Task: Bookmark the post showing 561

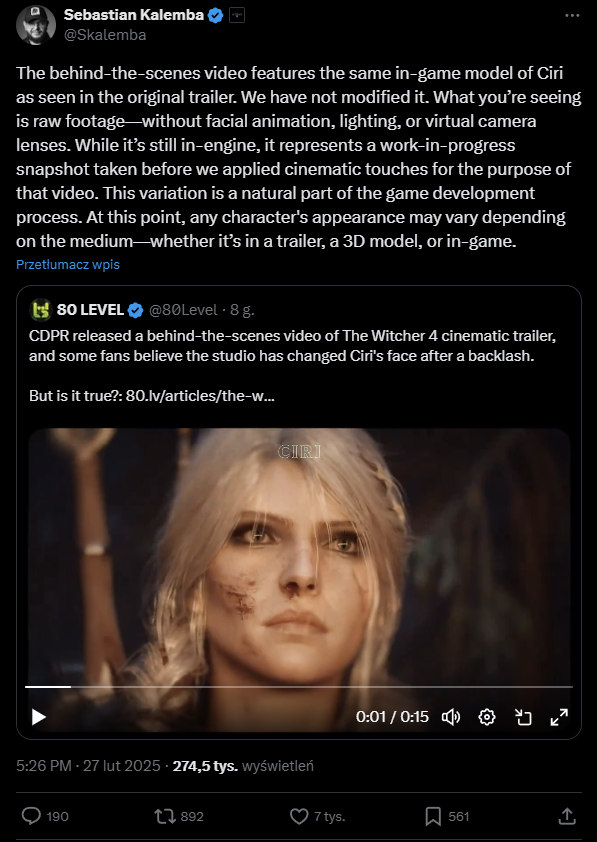Action: (447, 817)
